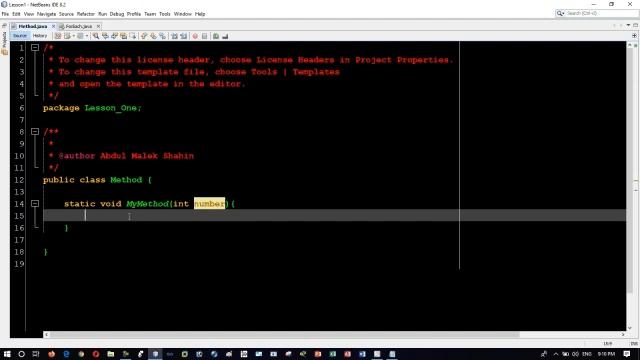Click the split editor icon at the toolbar's right end

coord(634,36)
